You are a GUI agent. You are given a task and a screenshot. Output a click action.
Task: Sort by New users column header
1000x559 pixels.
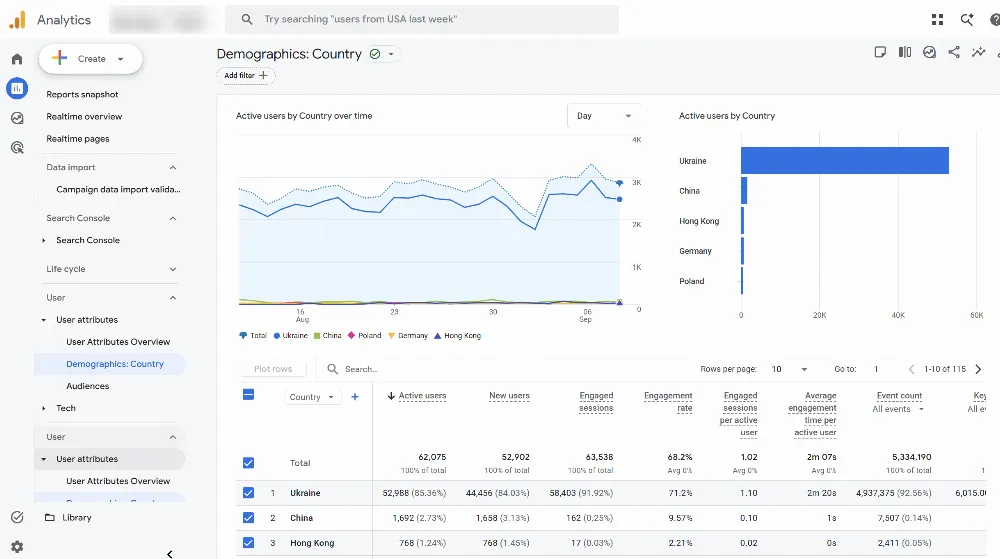pyautogui.click(x=509, y=396)
